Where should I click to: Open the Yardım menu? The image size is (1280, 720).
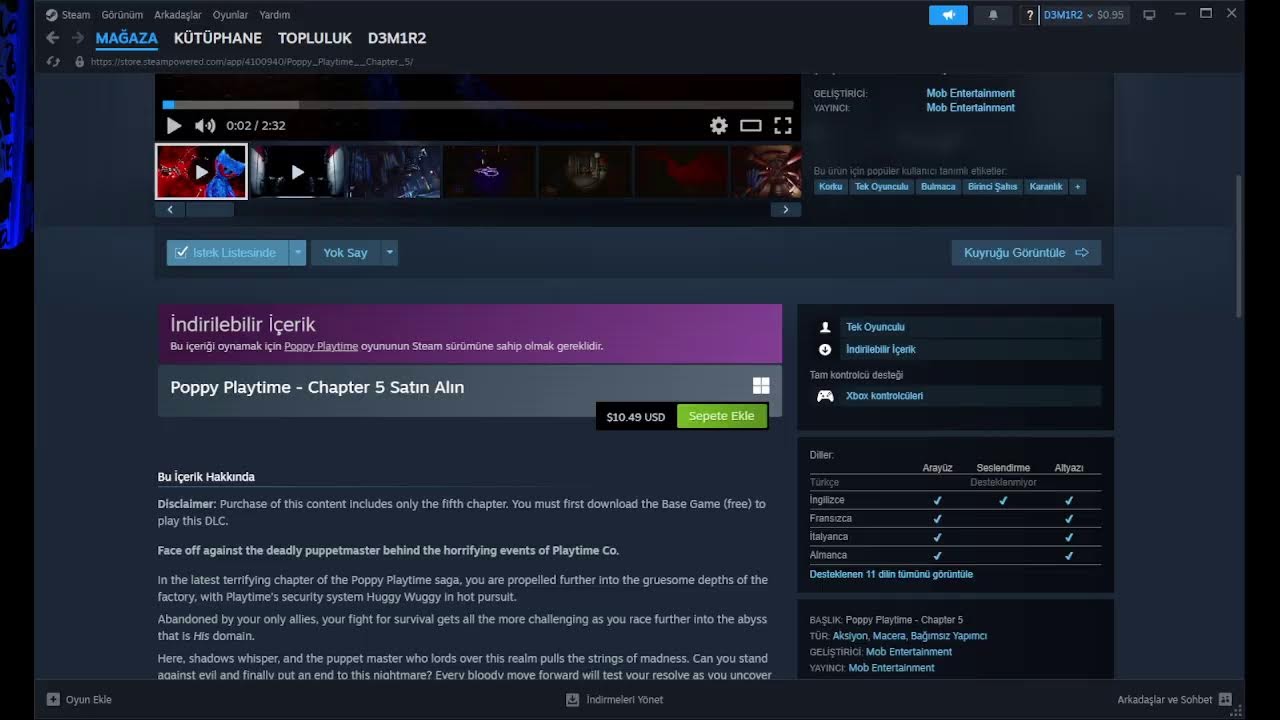pyautogui.click(x=275, y=15)
